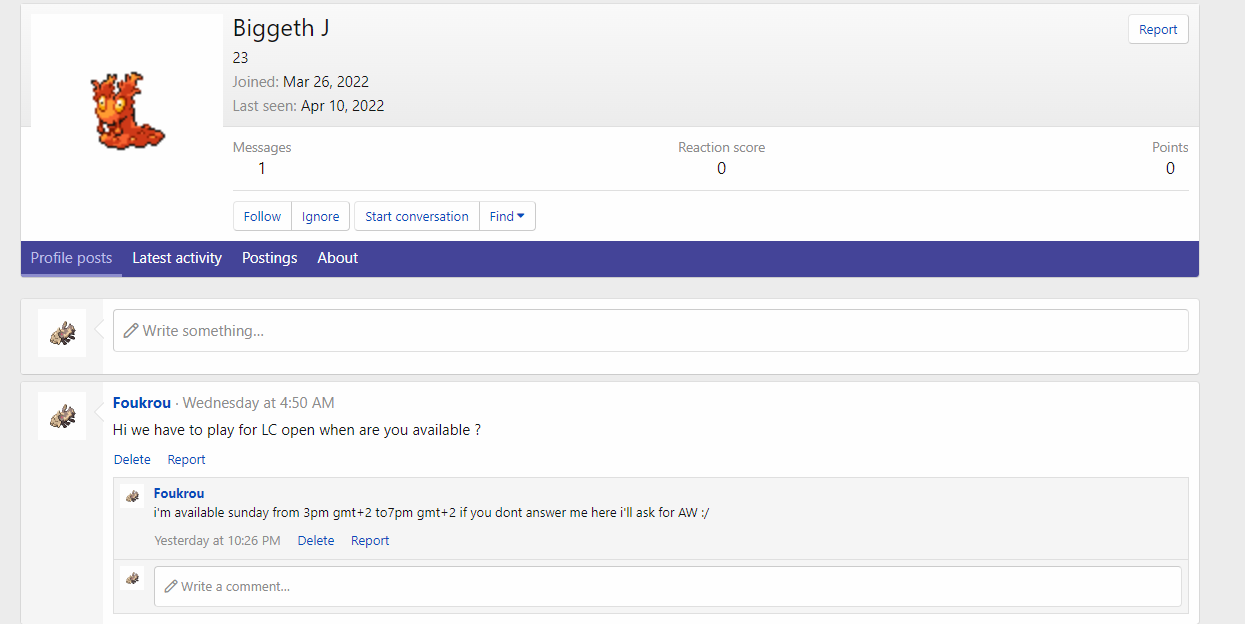Follow Biggeth J
This screenshot has width=1245, height=624.
pyautogui.click(x=262, y=216)
